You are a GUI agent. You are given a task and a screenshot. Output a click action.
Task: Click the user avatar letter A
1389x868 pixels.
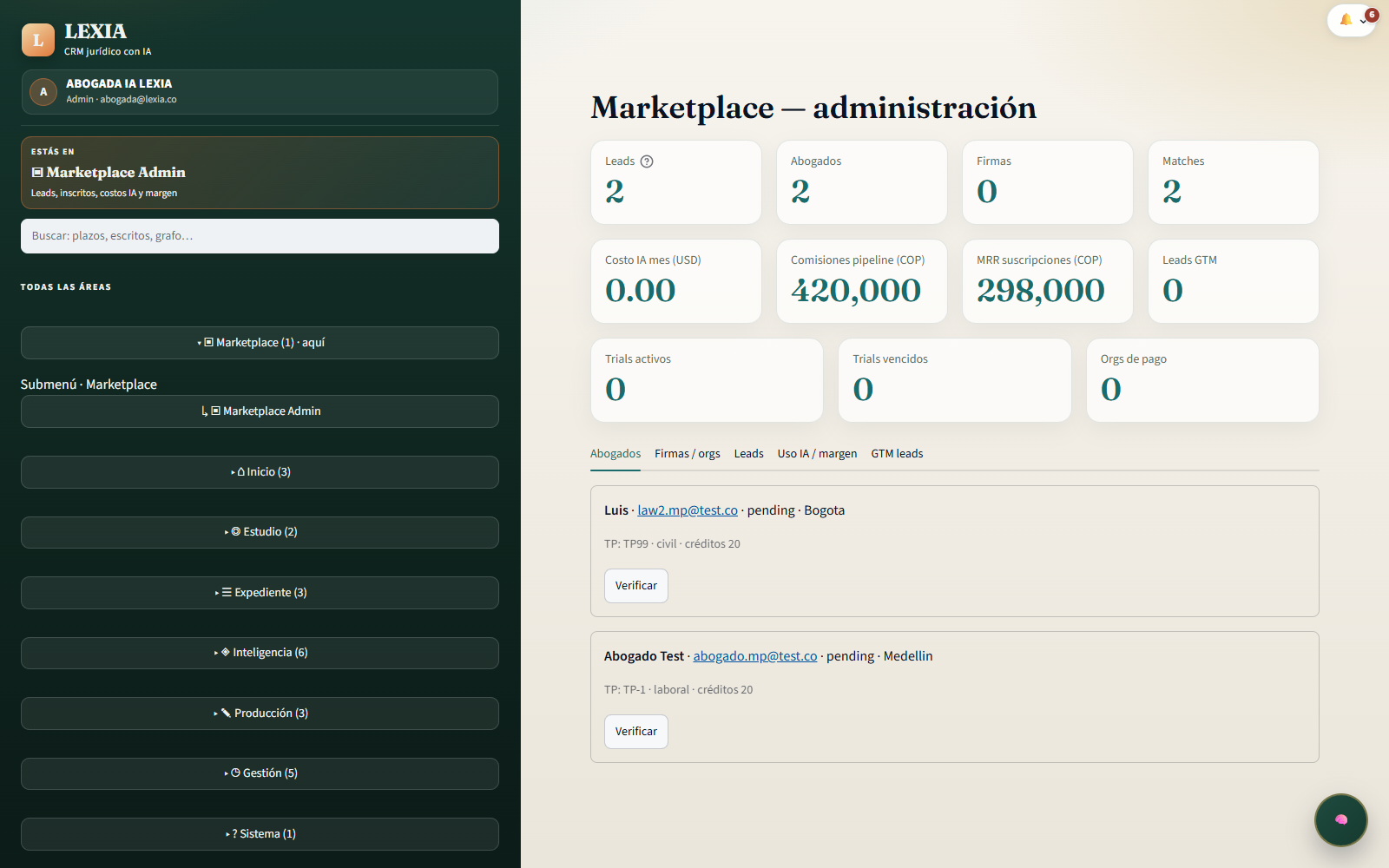click(43, 92)
